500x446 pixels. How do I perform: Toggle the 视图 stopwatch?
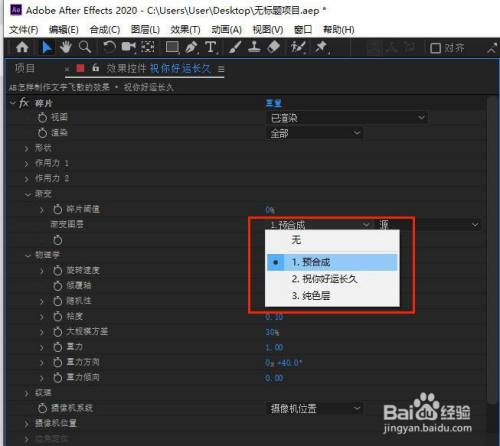42,118
